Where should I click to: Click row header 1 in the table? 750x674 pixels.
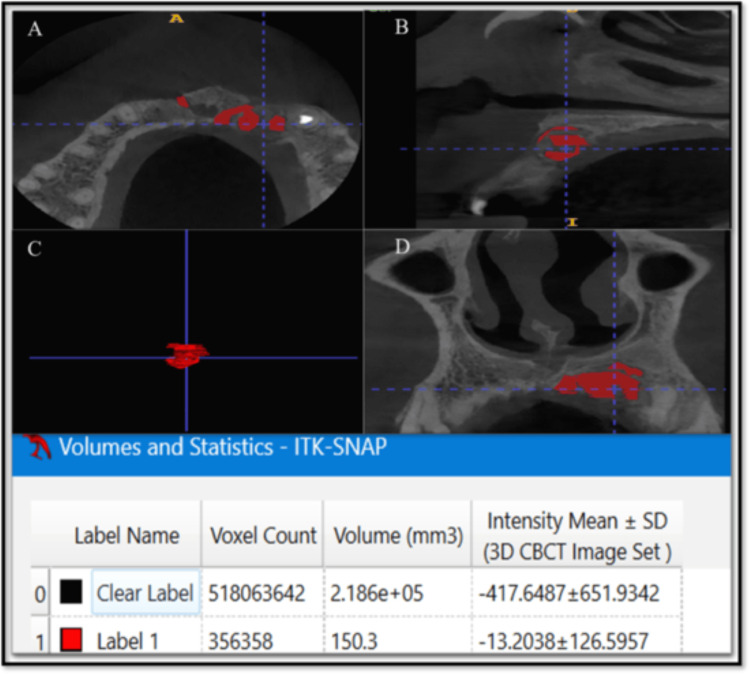point(40,641)
